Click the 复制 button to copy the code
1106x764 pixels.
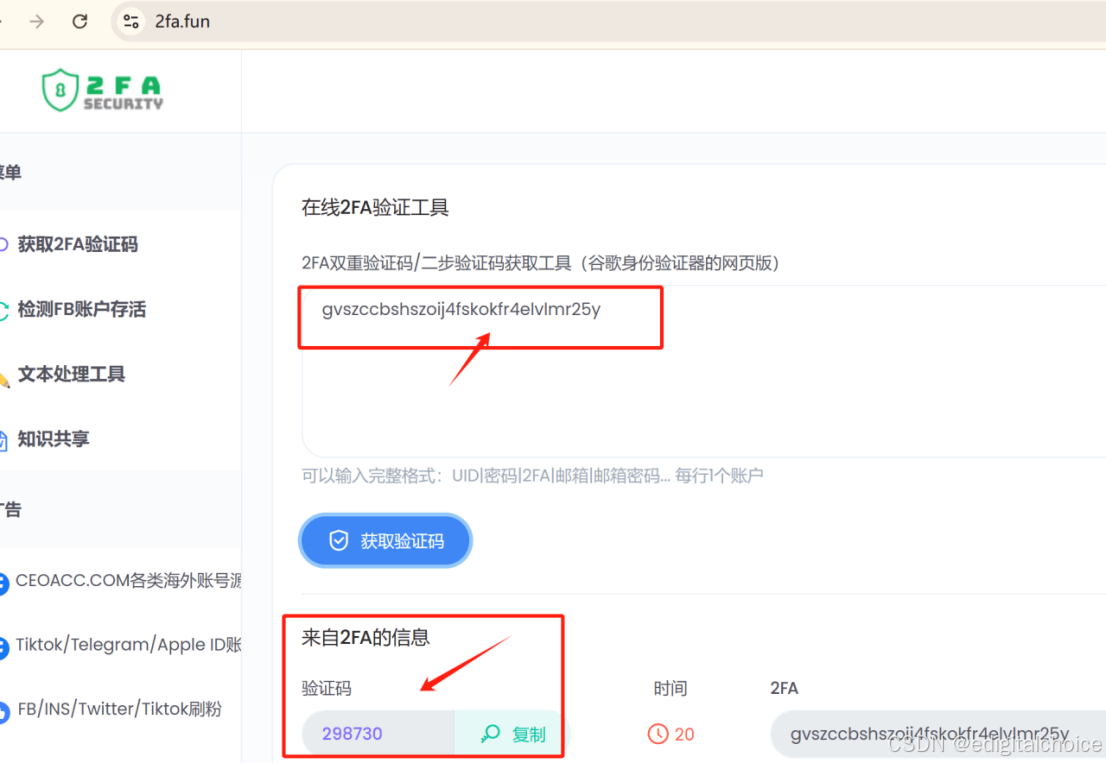point(510,733)
